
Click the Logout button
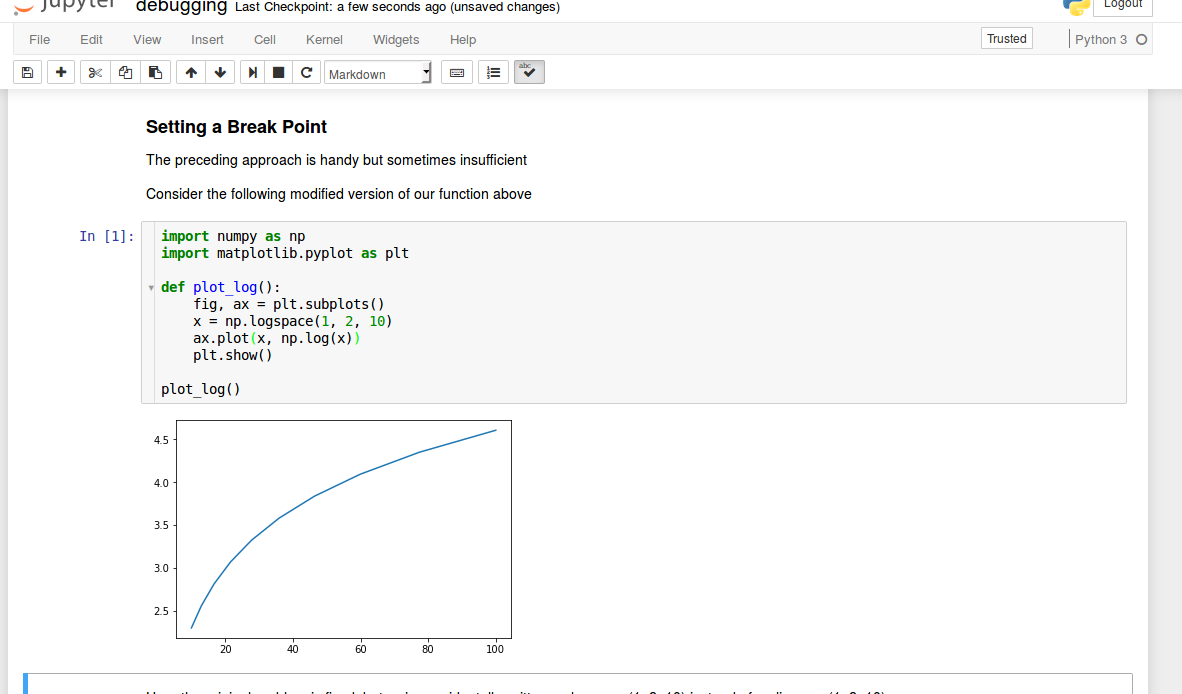click(x=1122, y=5)
